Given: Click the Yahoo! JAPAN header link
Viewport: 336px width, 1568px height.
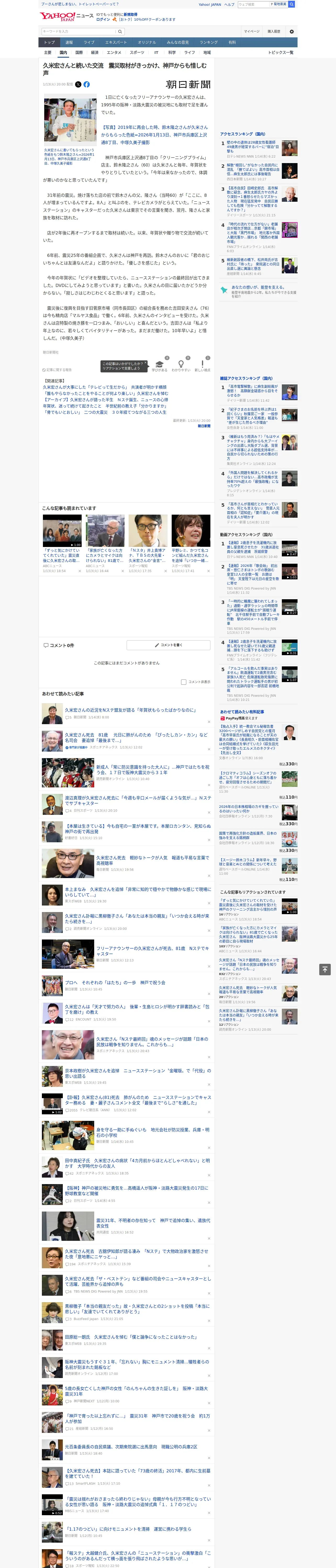Looking at the screenshot, I should click(210, 4).
